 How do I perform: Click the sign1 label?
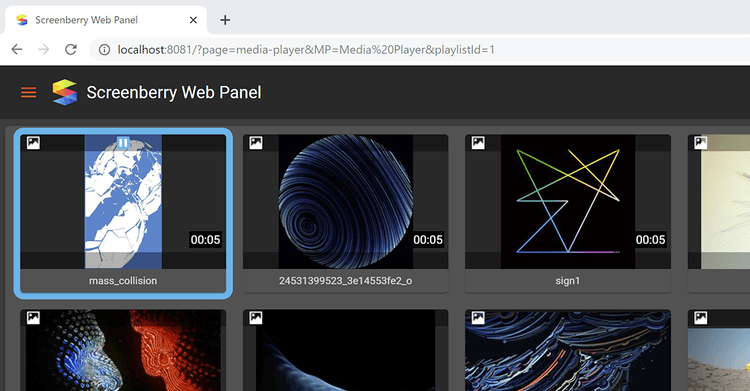tap(568, 281)
